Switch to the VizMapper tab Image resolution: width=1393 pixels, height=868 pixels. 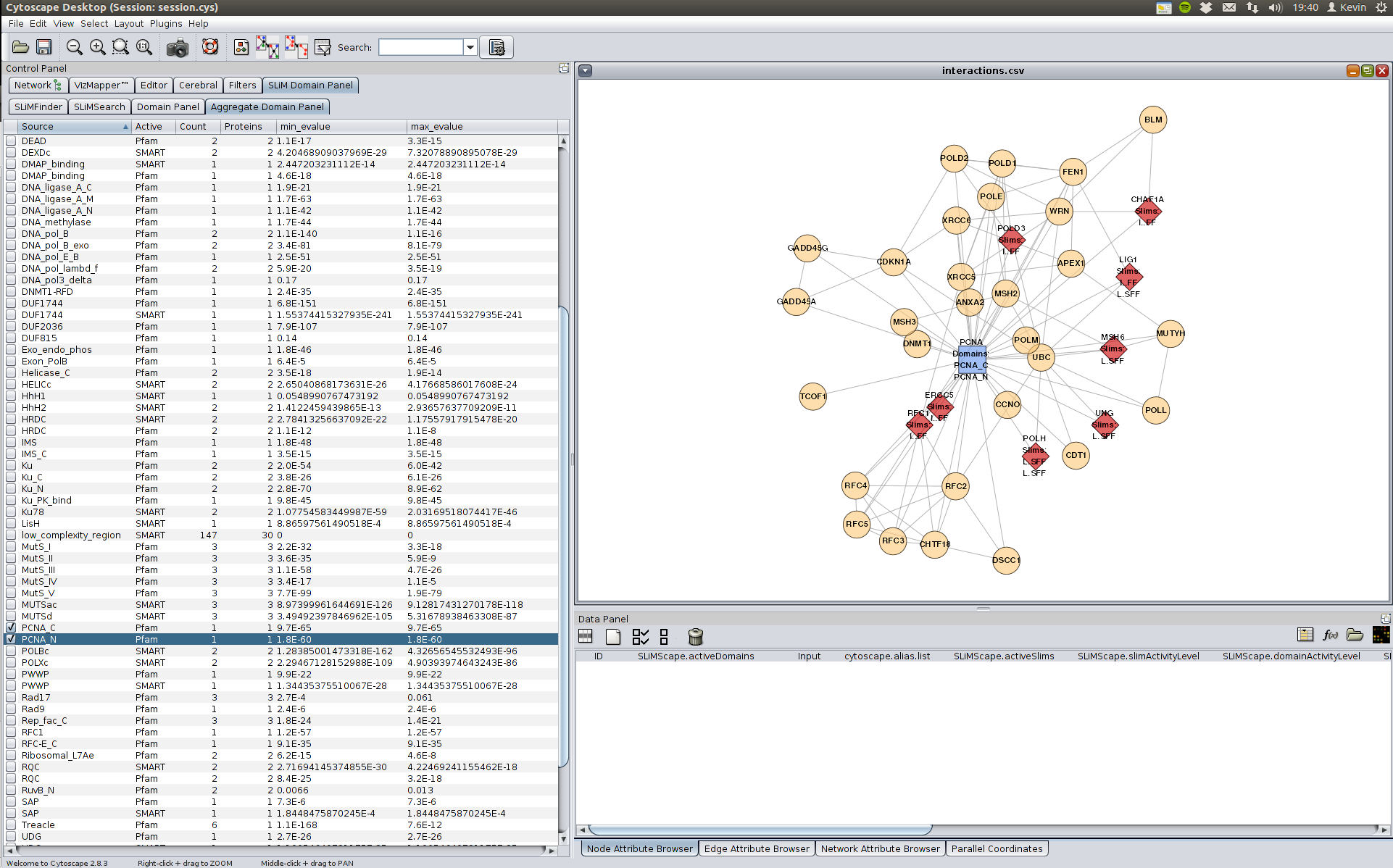coord(101,85)
